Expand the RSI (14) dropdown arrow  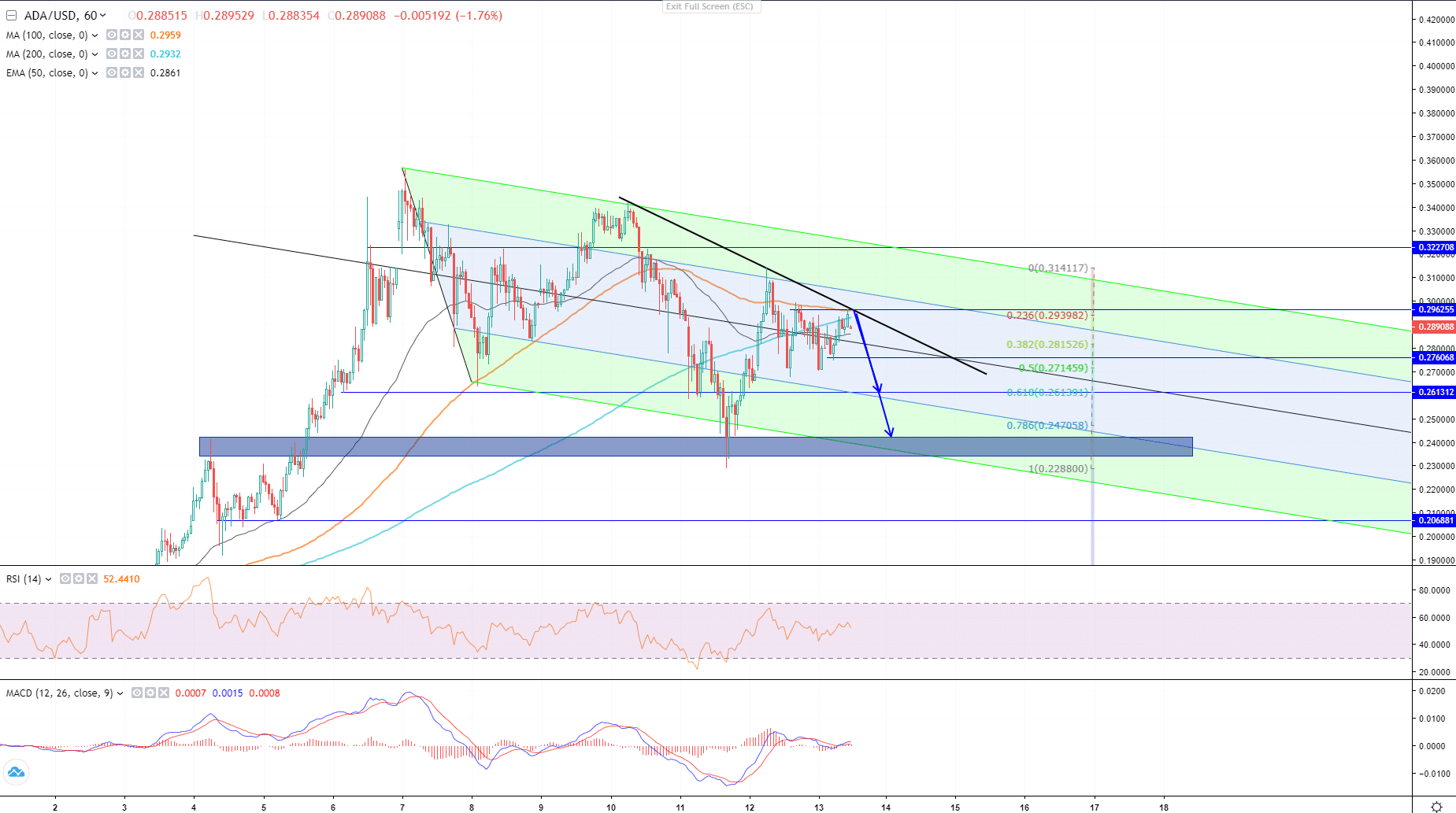pos(49,579)
